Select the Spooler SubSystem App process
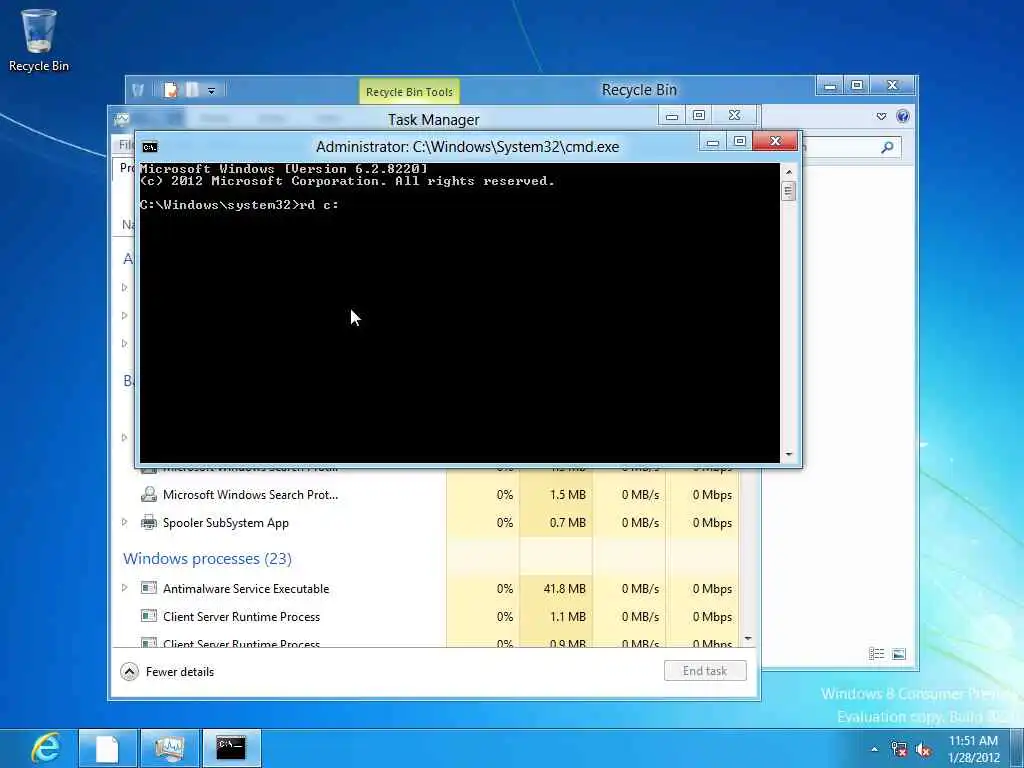Image resolution: width=1024 pixels, height=768 pixels. pos(425,522)
